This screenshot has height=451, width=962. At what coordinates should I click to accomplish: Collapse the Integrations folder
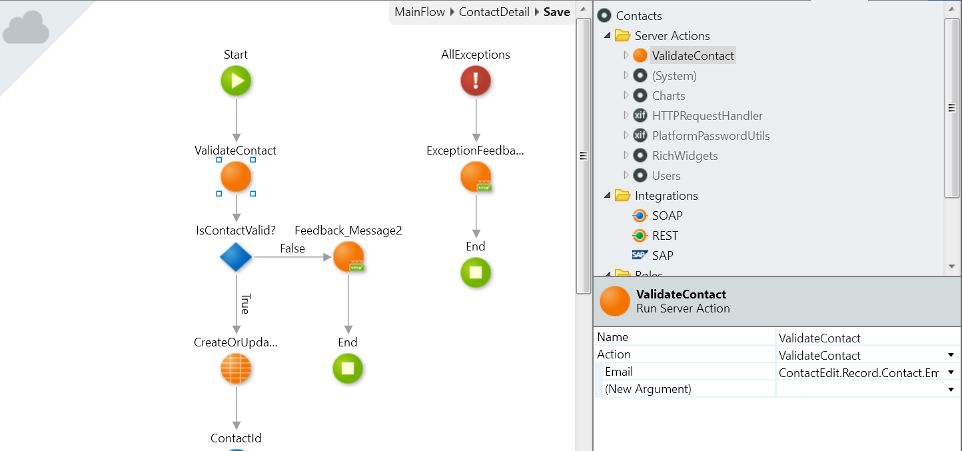click(608, 196)
